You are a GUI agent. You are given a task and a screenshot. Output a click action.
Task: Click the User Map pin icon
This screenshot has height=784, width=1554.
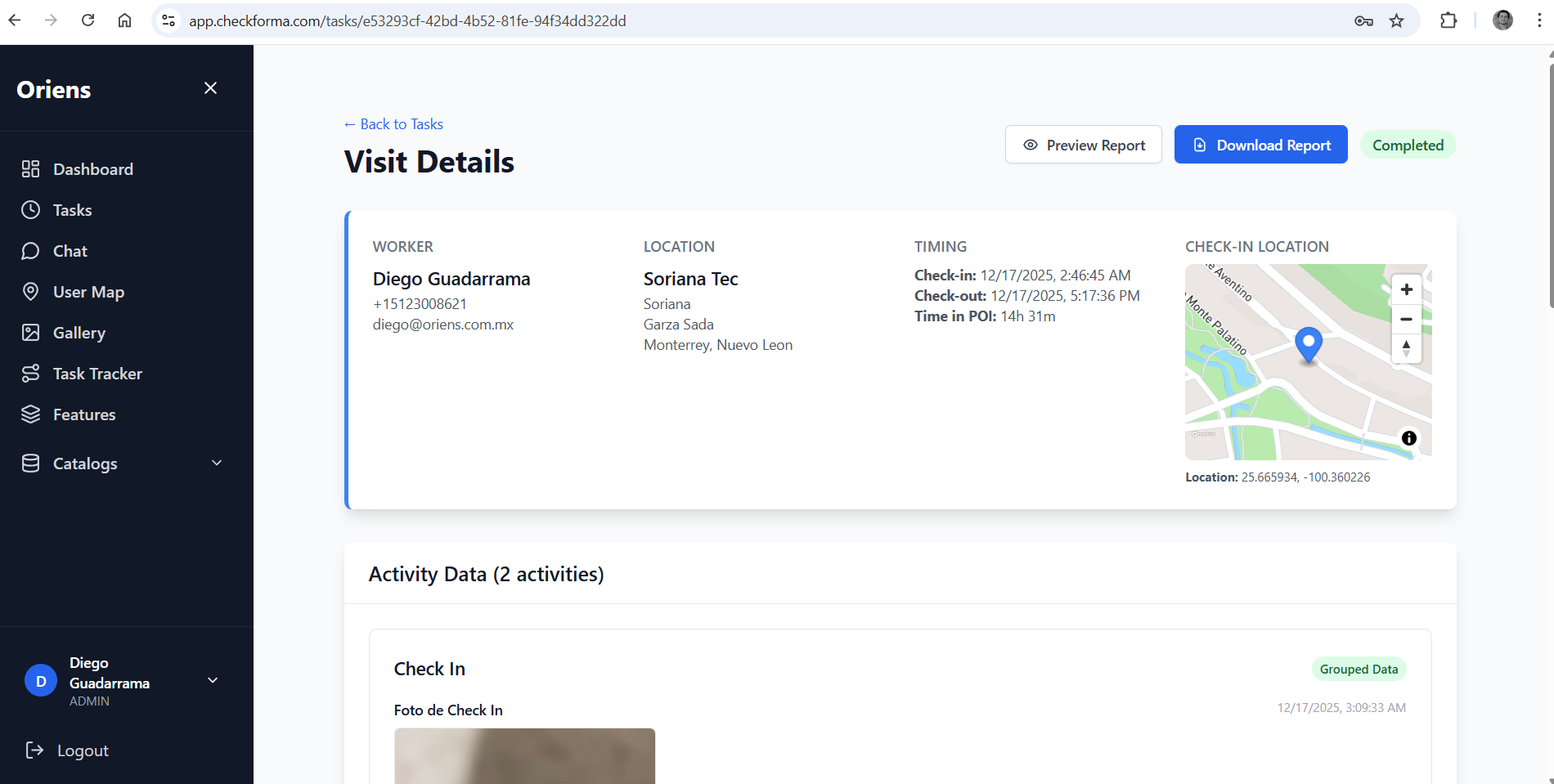pyautogui.click(x=31, y=291)
